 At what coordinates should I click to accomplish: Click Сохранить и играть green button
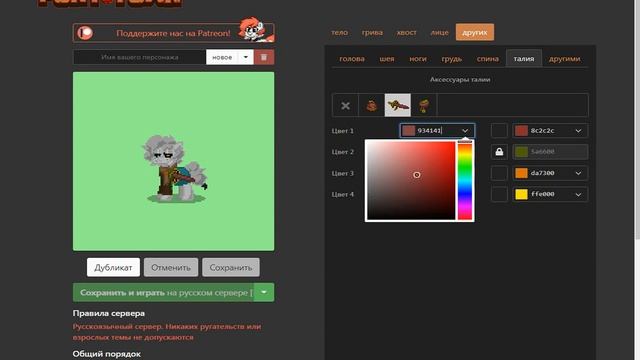pyautogui.click(x=163, y=292)
